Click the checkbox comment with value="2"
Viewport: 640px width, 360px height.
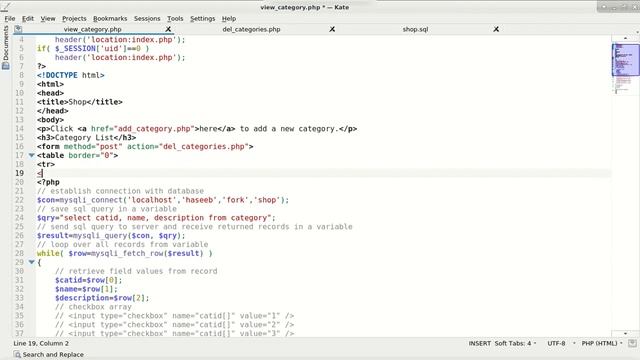tap(175, 324)
